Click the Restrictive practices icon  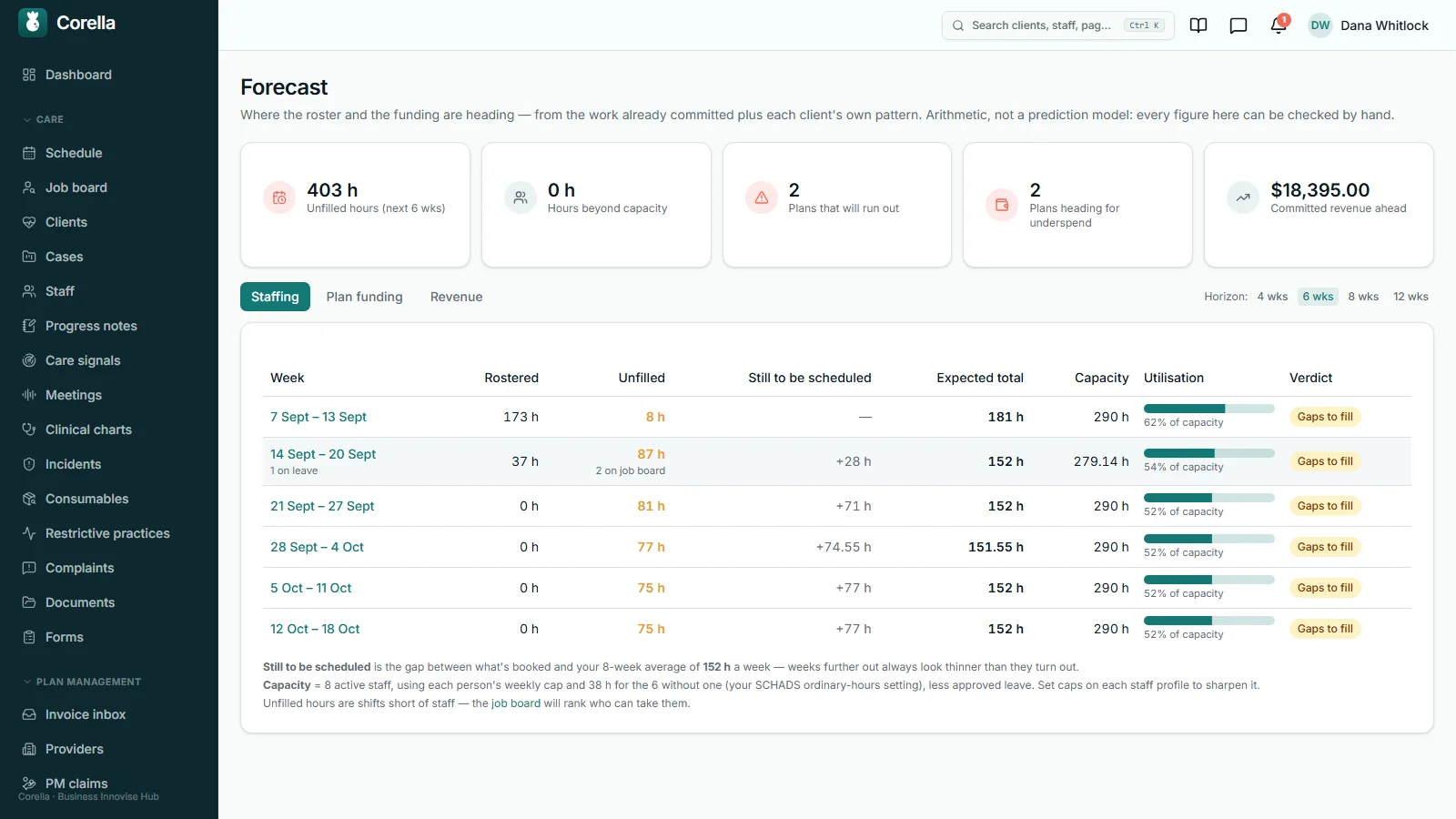[x=29, y=533]
